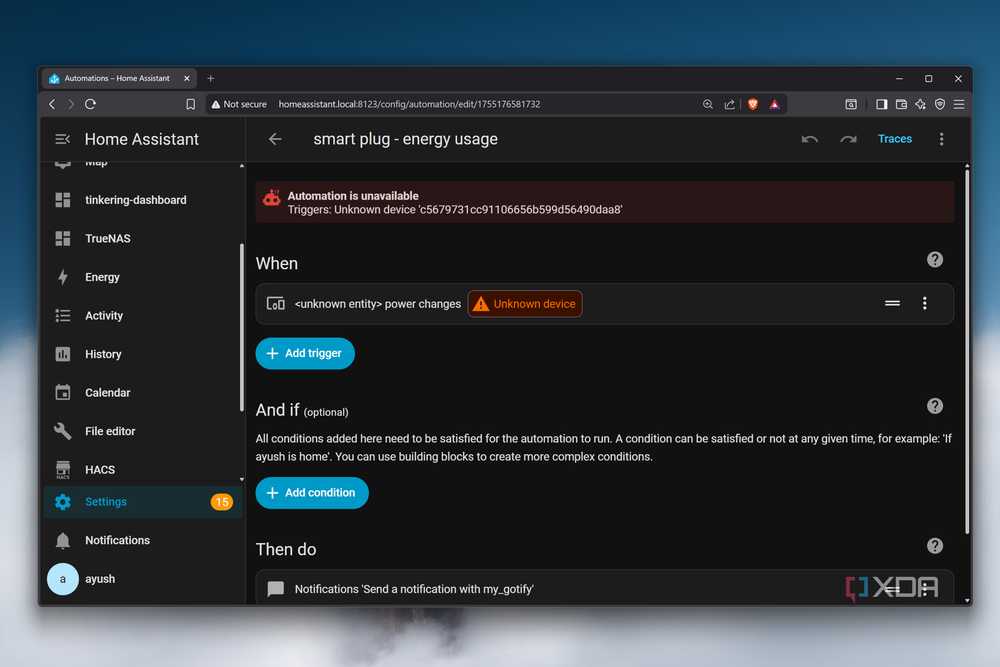Click the browser forward button
This screenshot has width=1000, height=667.
pos(71,104)
